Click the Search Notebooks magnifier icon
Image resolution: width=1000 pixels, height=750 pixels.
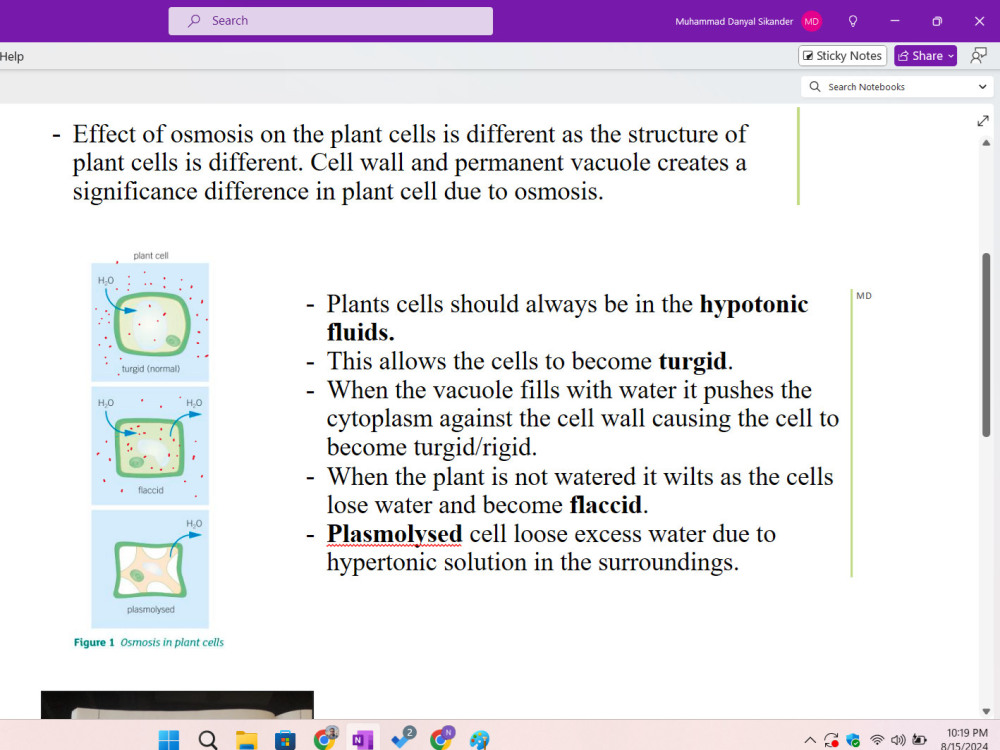coord(814,87)
